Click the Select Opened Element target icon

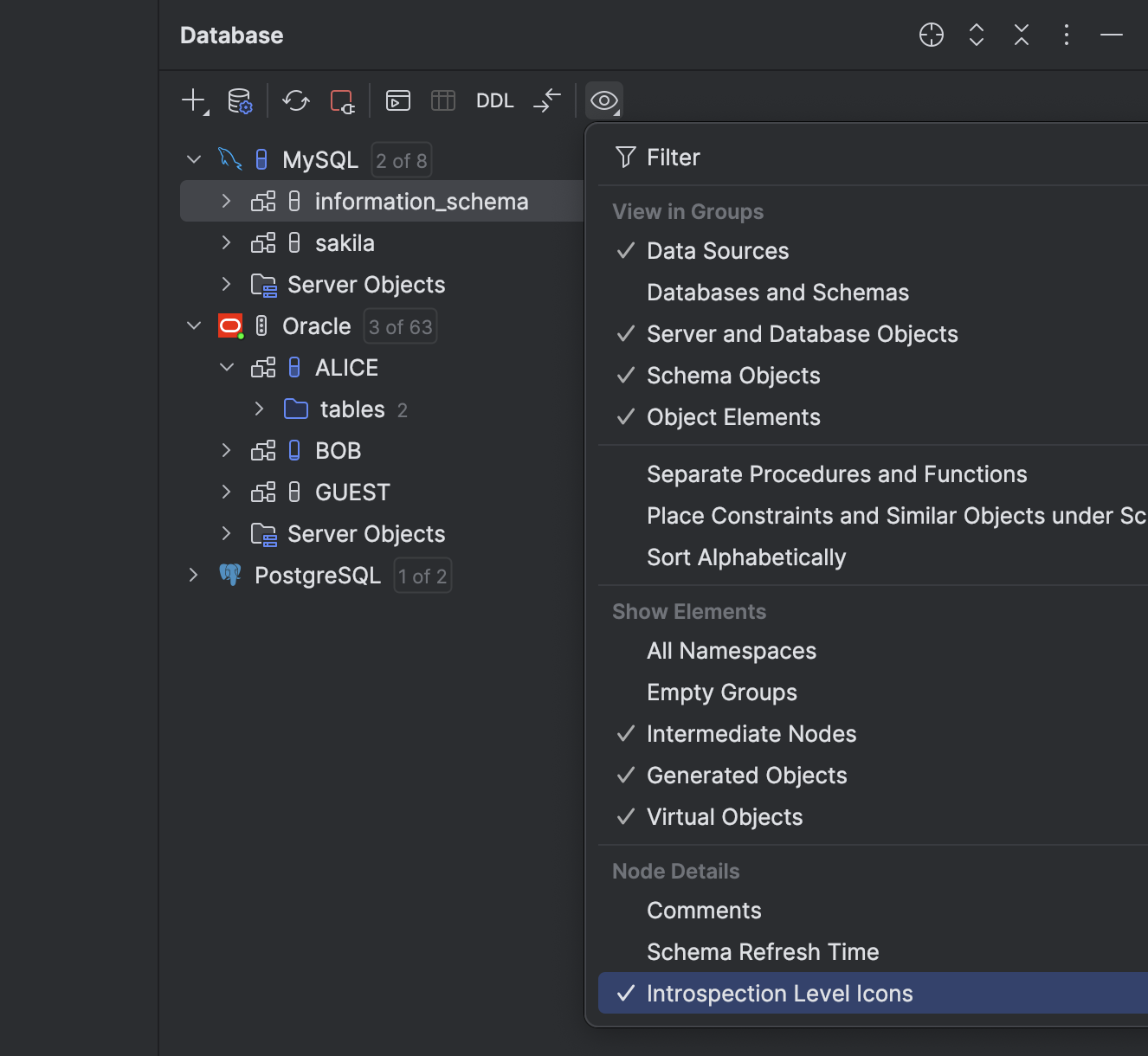pos(931,35)
